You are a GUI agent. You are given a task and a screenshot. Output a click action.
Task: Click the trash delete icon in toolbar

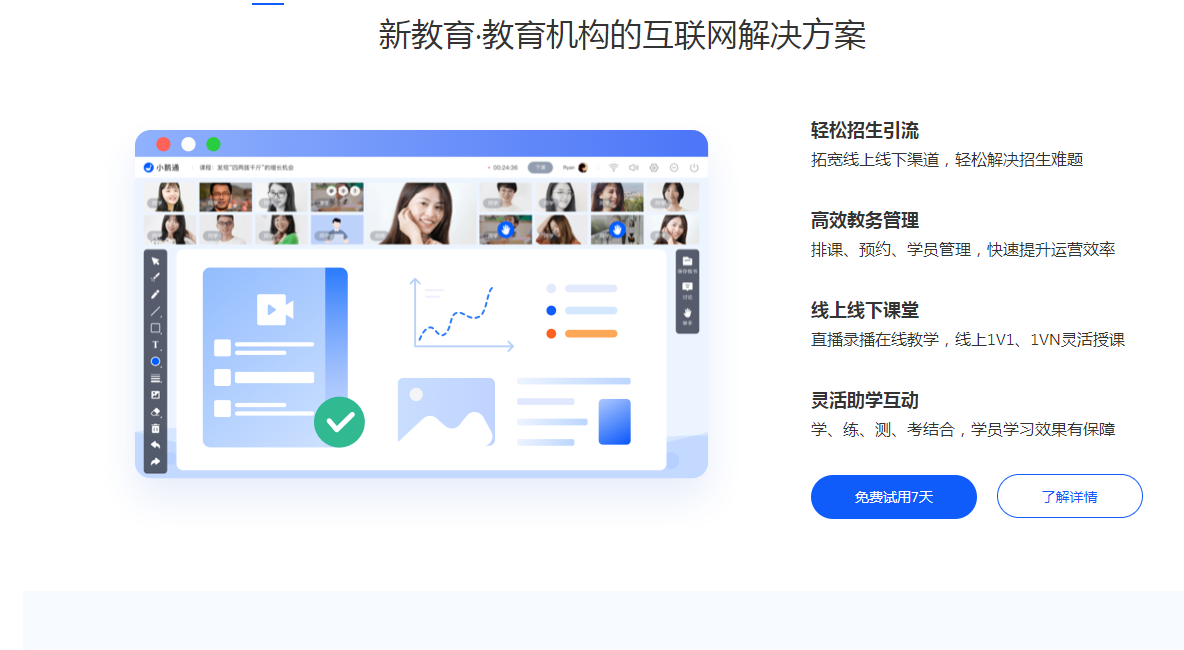[156, 429]
